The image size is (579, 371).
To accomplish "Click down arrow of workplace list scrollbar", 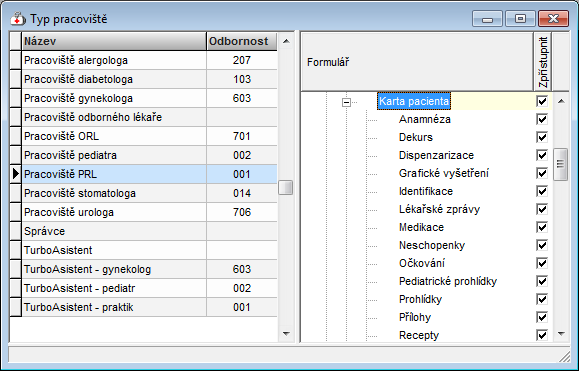I will (x=286, y=333).
